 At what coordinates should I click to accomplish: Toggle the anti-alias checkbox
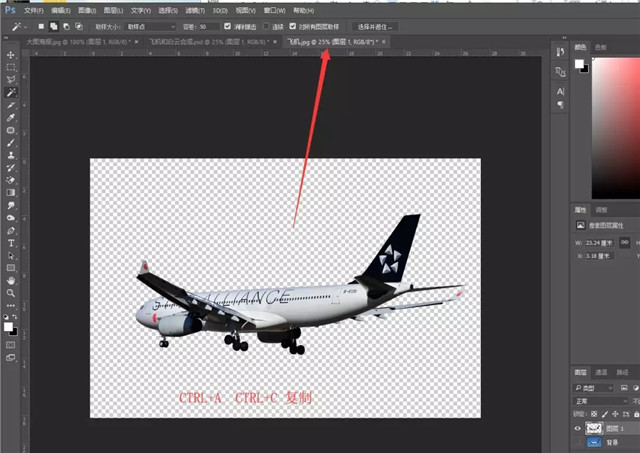pos(229,25)
